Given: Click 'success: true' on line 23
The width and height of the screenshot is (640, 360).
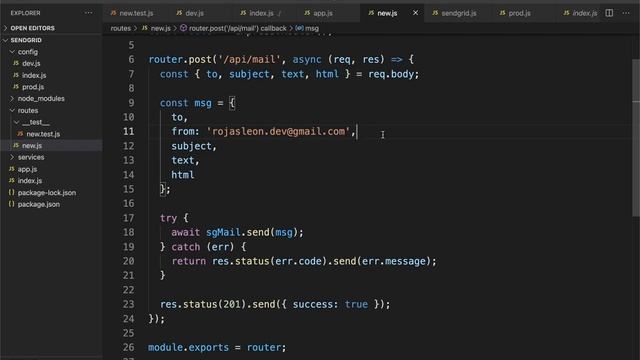Looking at the screenshot, I should click(330, 304).
